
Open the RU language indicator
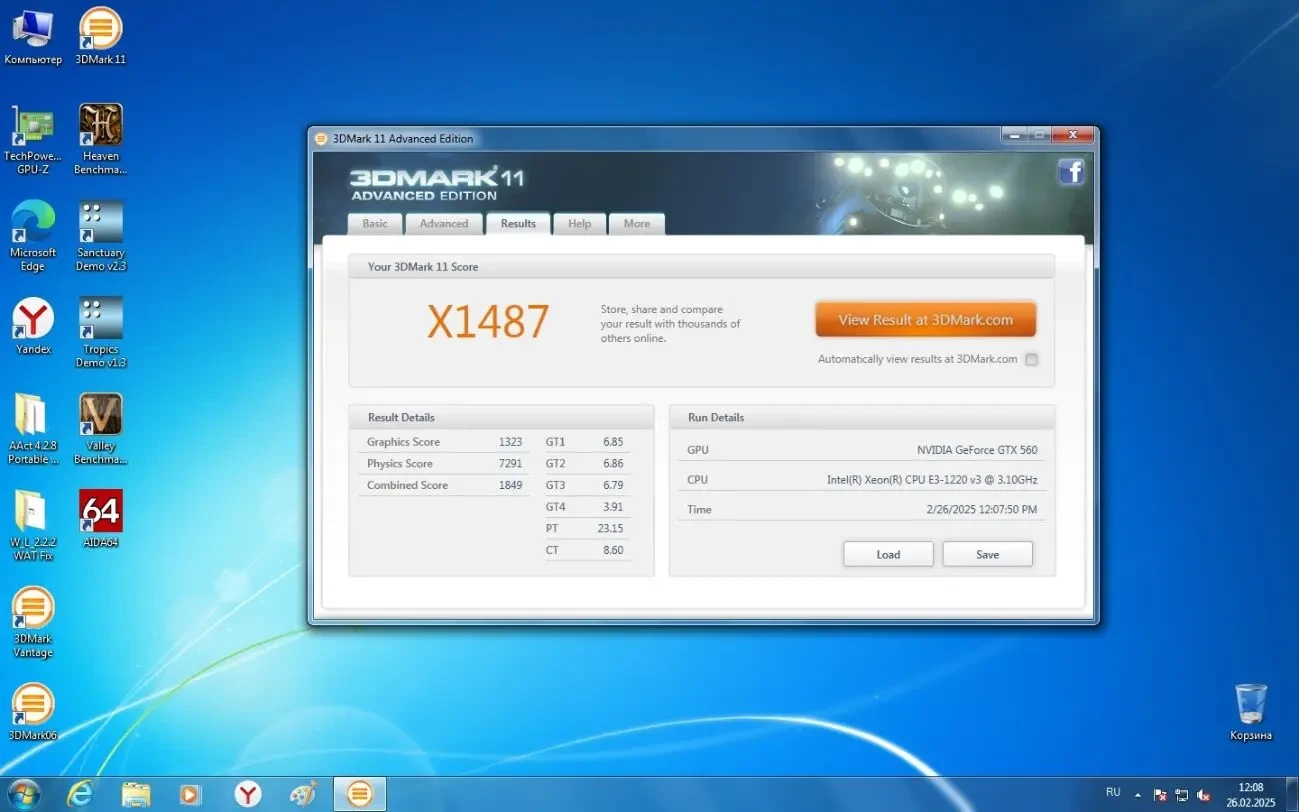1113,793
